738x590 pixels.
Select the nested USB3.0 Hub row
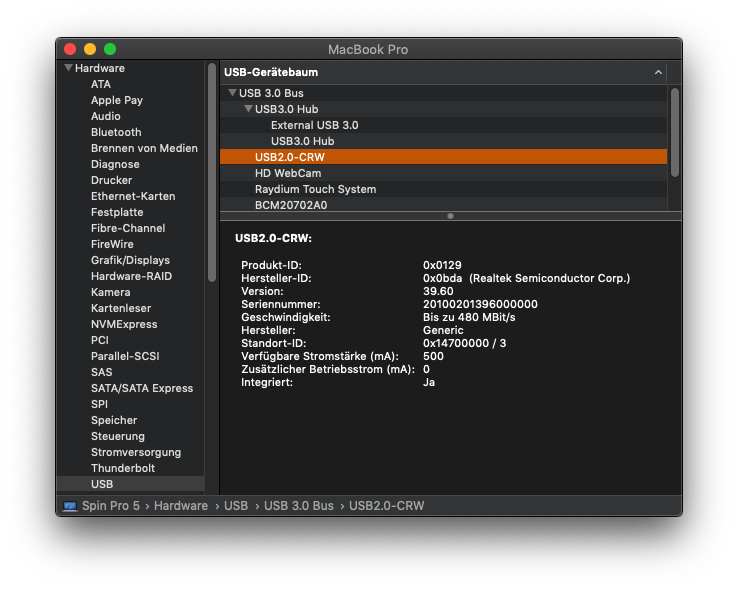[x=443, y=141]
